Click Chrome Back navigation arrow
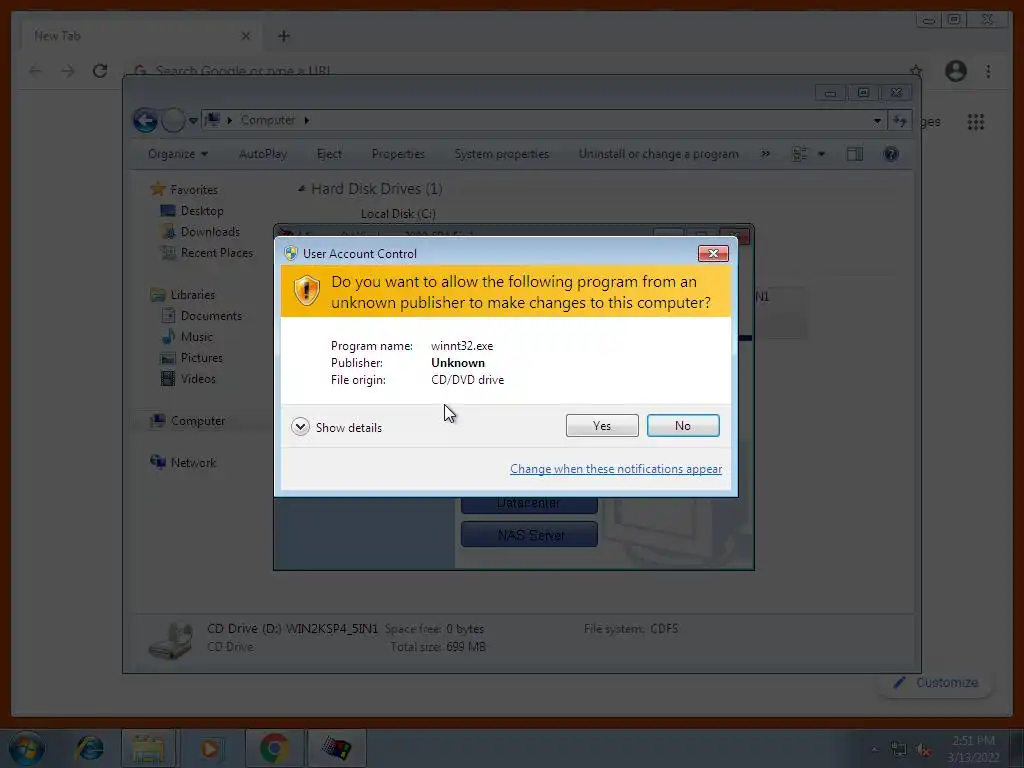 (35, 71)
